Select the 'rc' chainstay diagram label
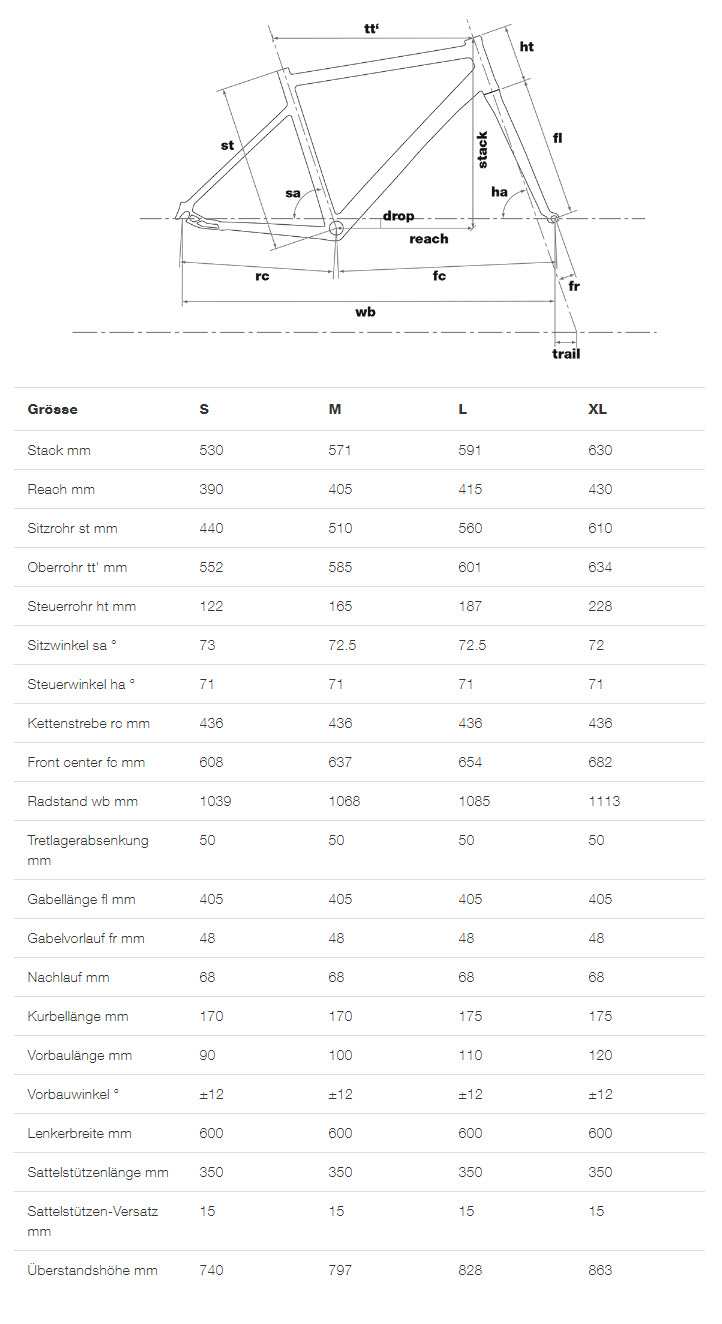The height and width of the screenshot is (1324, 722). pyautogui.click(x=262, y=276)
